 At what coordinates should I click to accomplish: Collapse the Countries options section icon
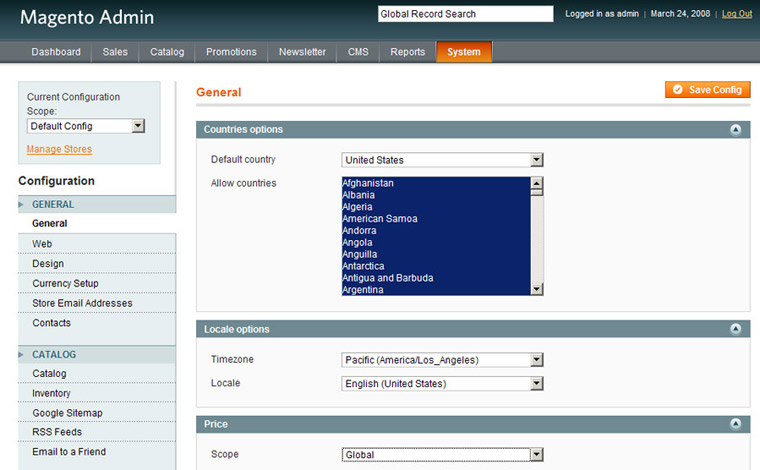[735, 129]
